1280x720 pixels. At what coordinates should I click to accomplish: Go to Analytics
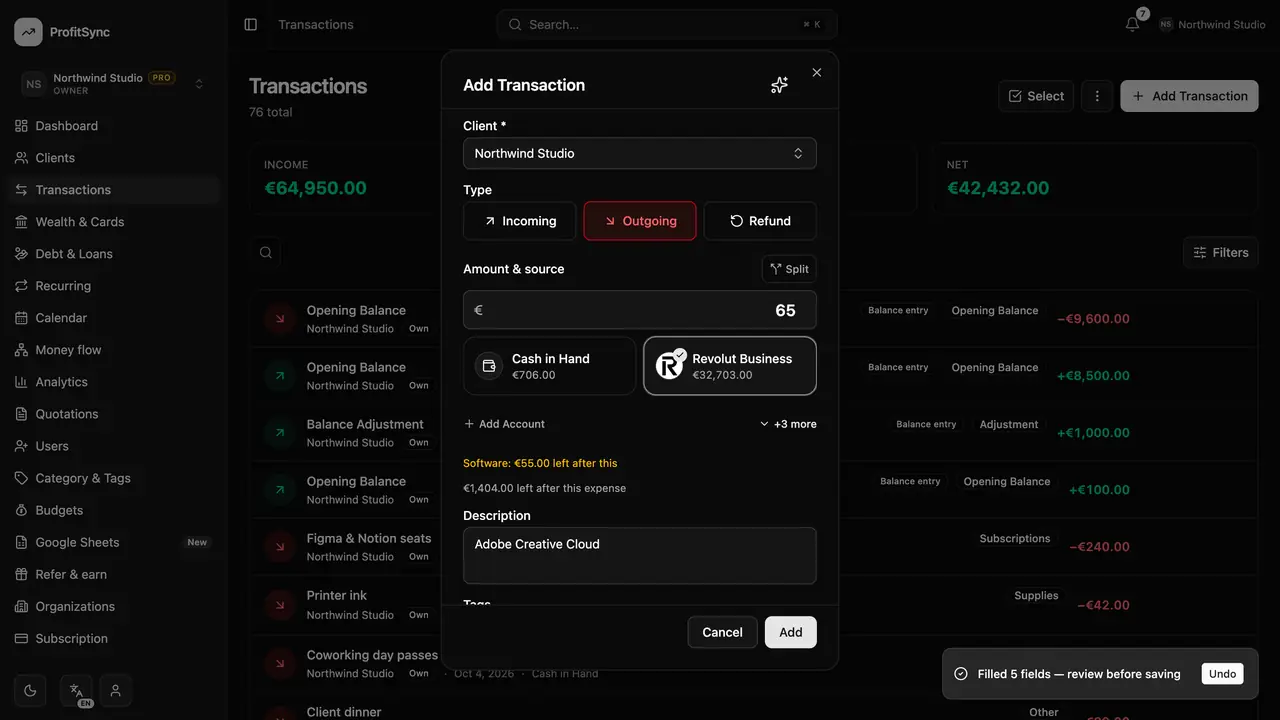pyautogui.click(x=112, y=382)
